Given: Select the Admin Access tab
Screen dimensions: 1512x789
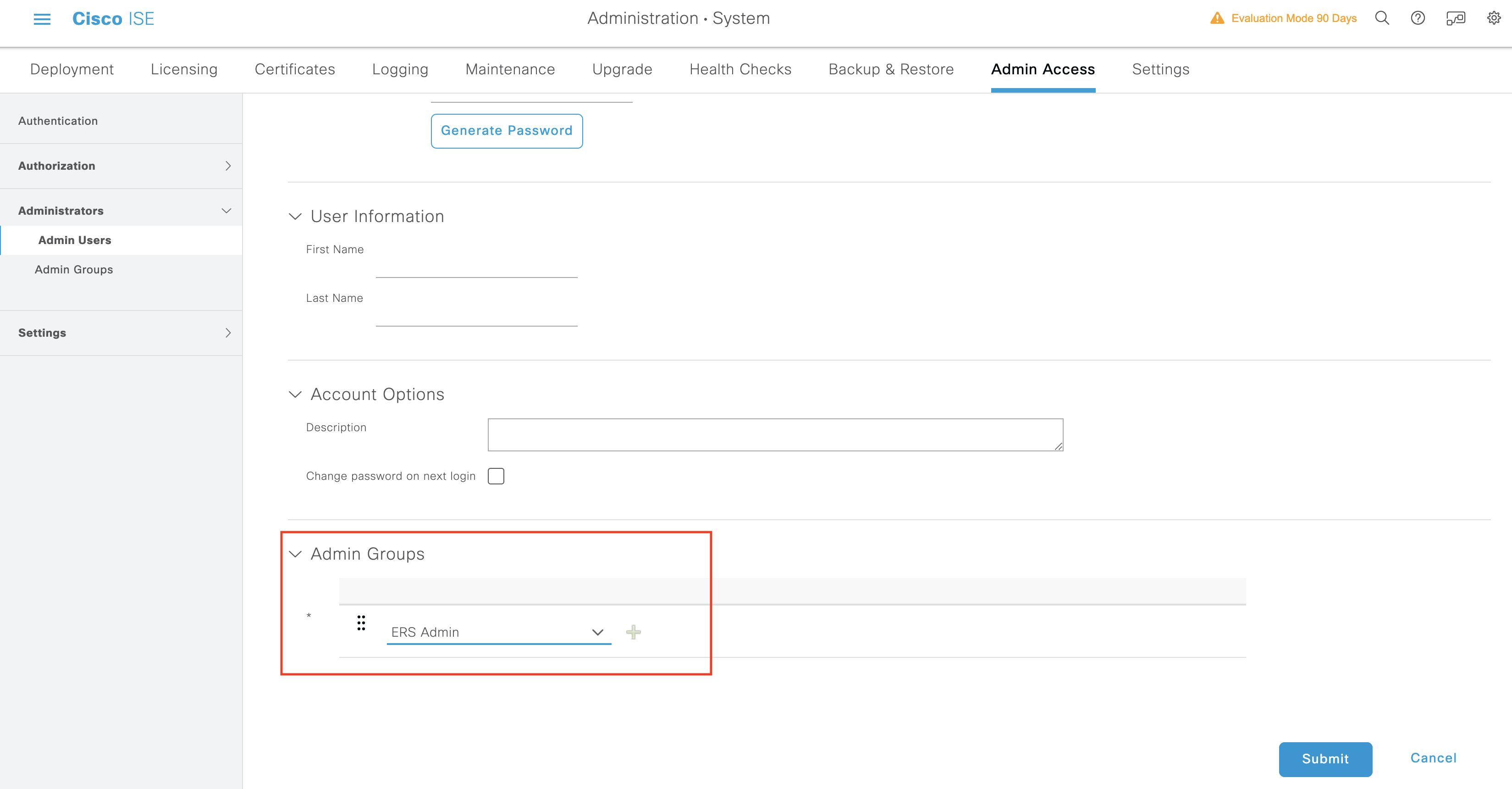Looking at the screenshot, I should click(1043, 69).
